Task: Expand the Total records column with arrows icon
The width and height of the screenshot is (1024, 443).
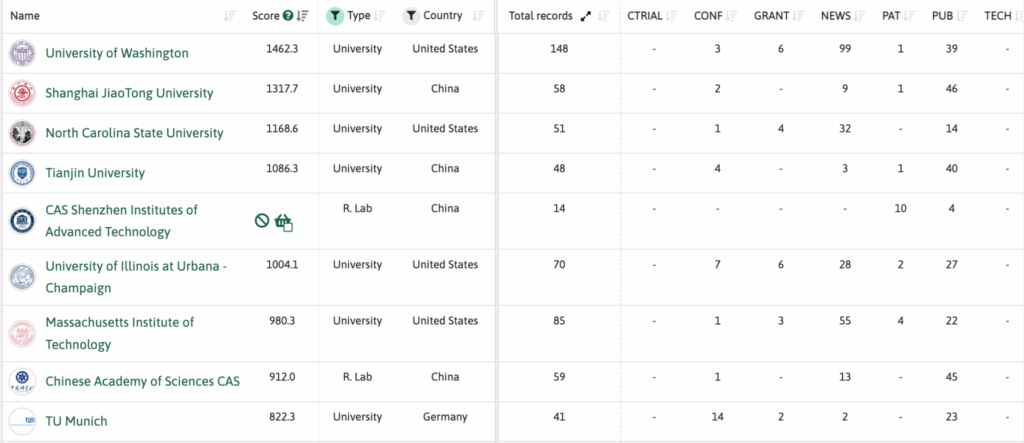Action: (x=586, y=16)
